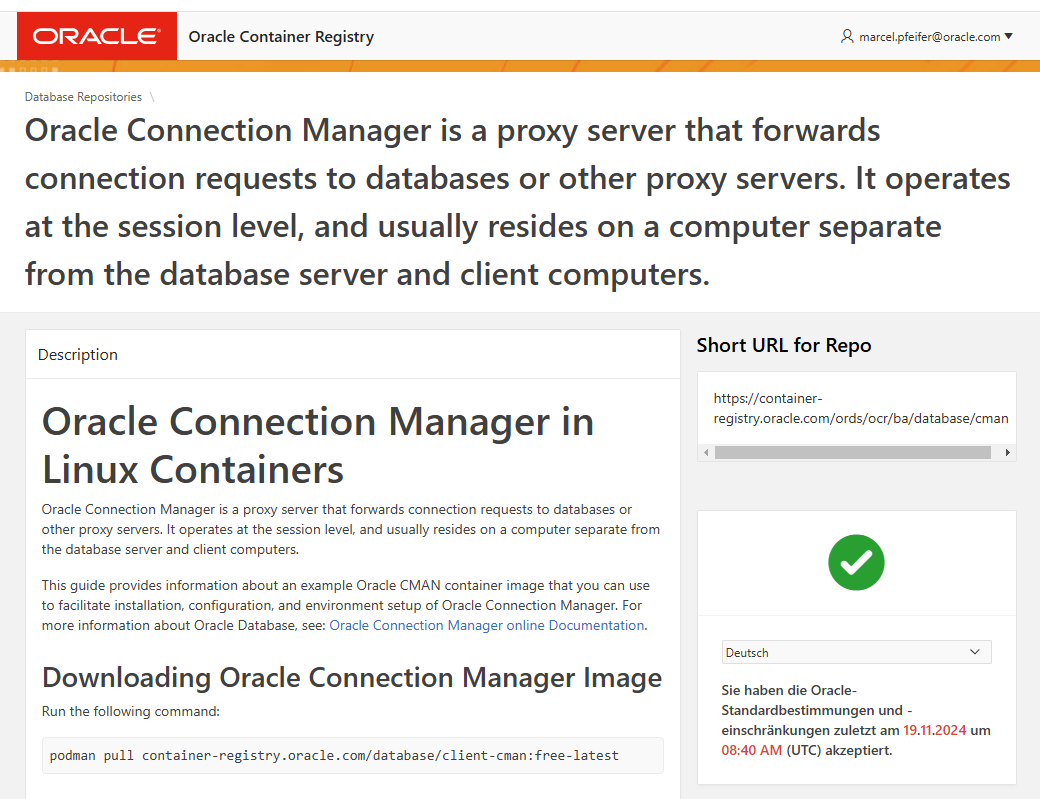Click the Short URL for Repo heading
The image size is (1040, 799).
click(784, 345)
